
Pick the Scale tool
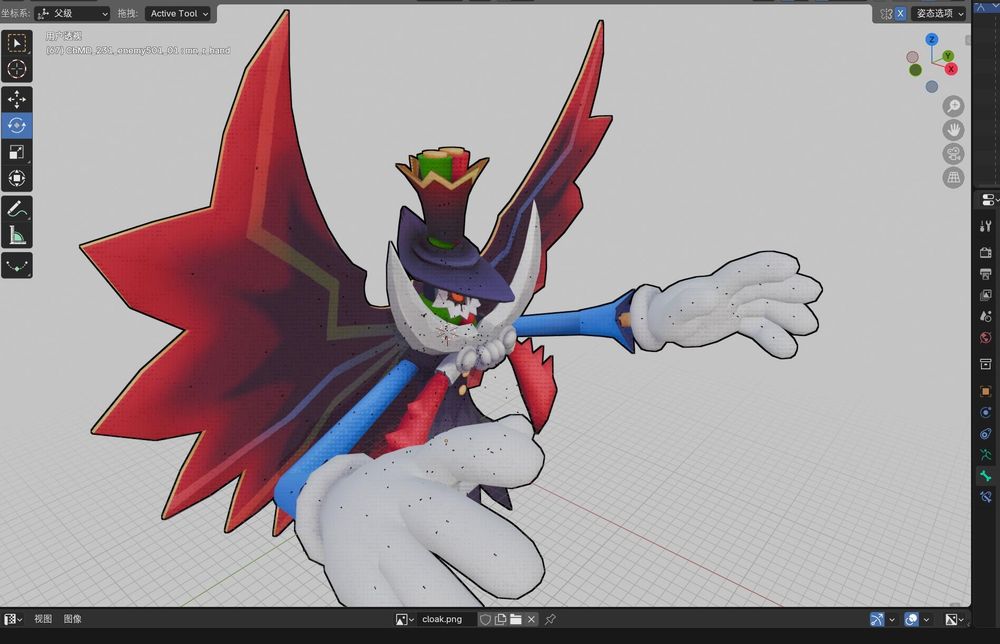(17, 152)
